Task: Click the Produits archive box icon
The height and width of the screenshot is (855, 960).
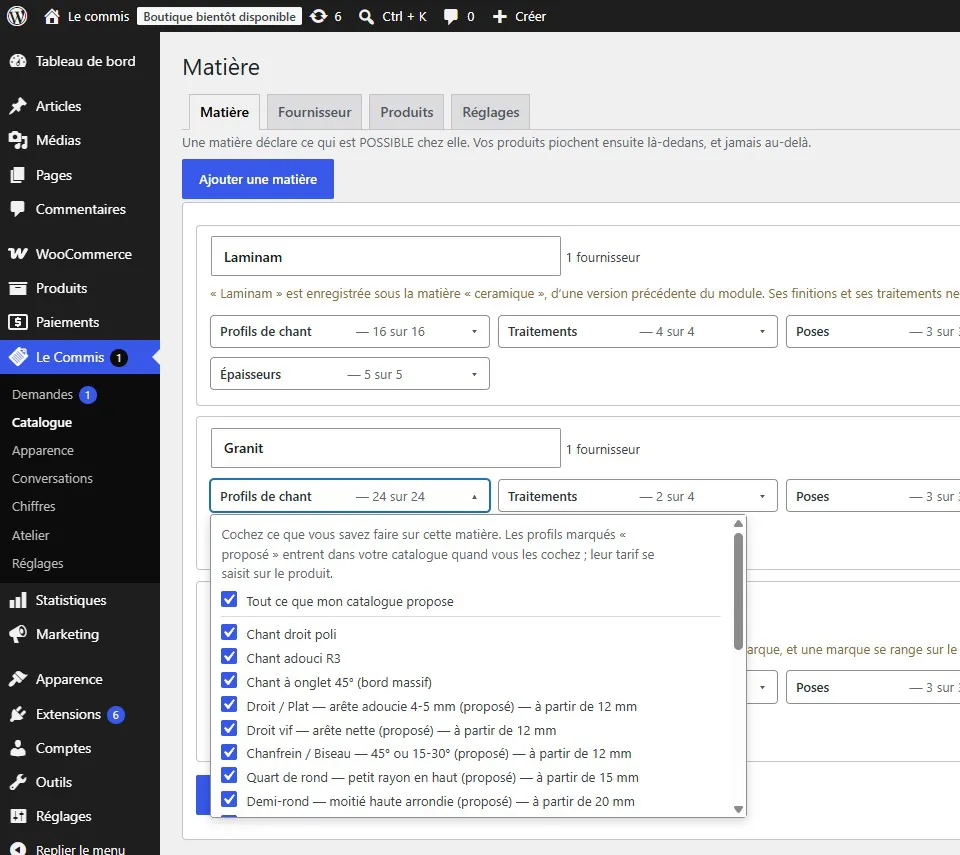Action: point(18,288)
